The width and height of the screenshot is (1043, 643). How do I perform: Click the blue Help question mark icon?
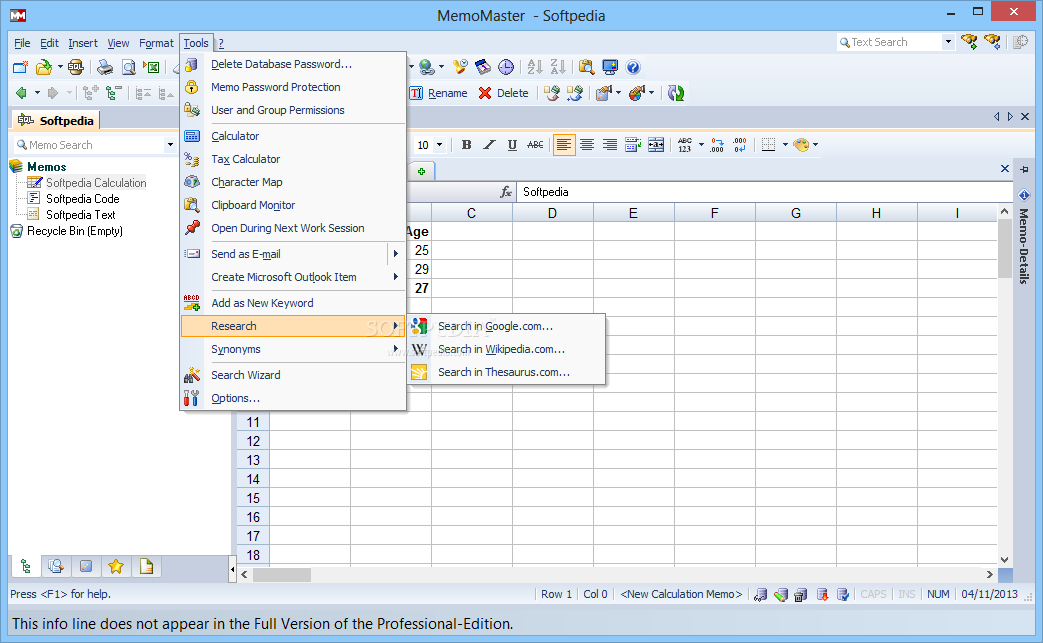coord(633,67)
